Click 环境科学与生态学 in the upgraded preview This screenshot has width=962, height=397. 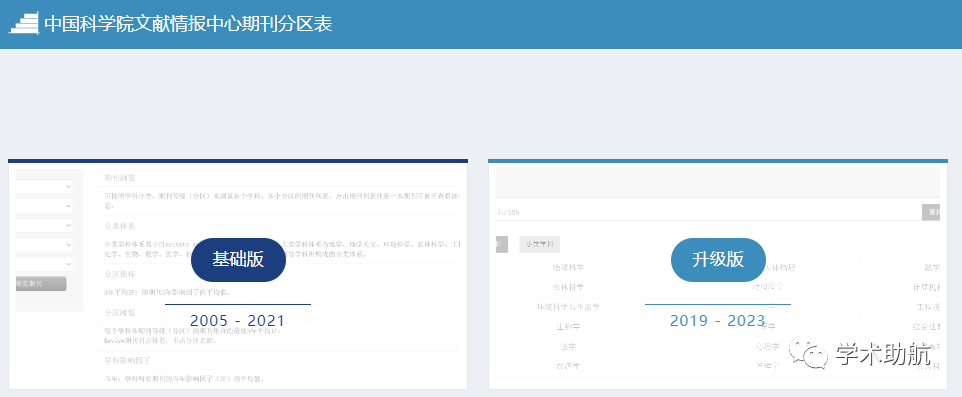568,307
